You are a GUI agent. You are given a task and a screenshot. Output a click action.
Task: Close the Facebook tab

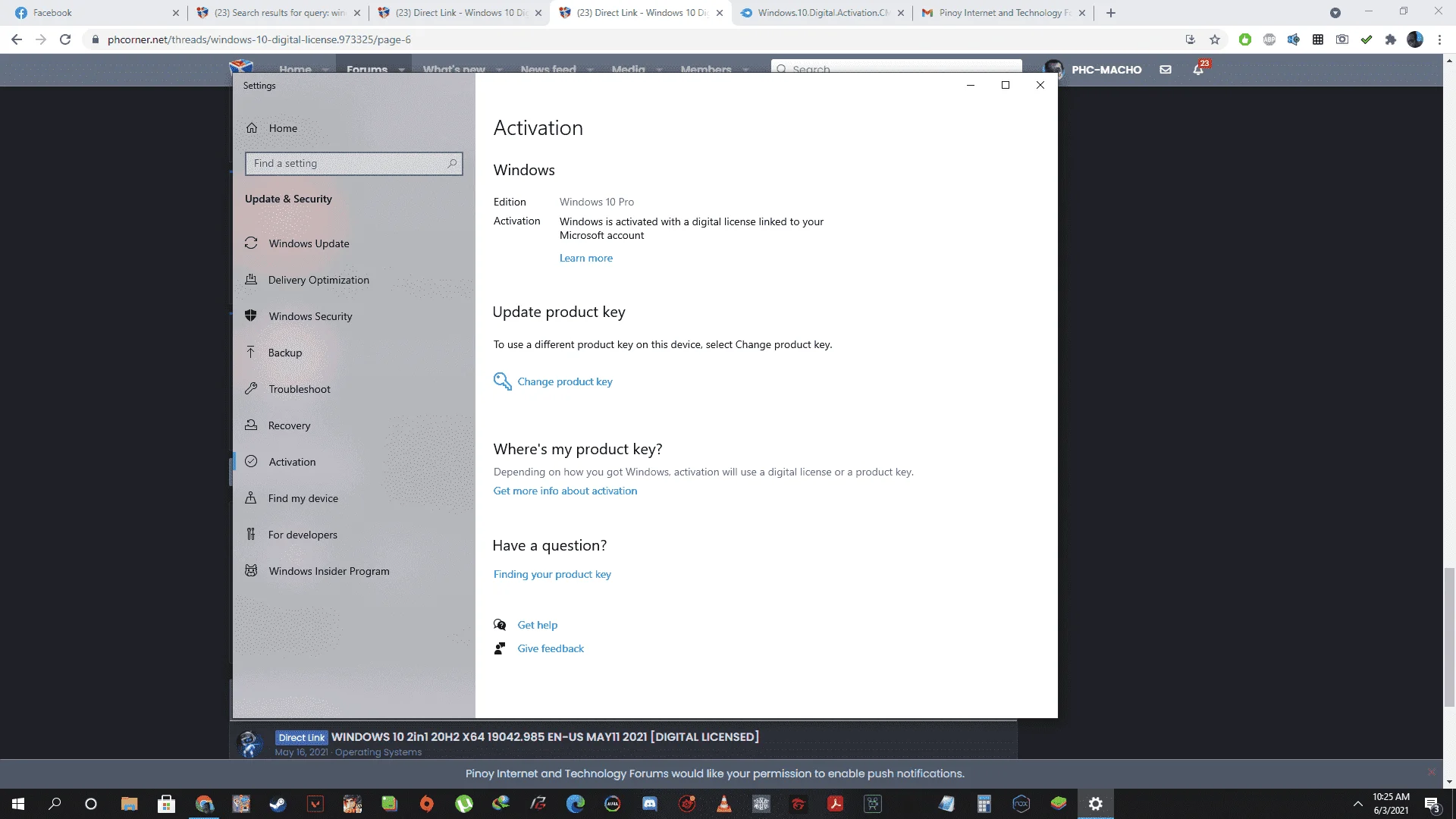pos(175,13)
